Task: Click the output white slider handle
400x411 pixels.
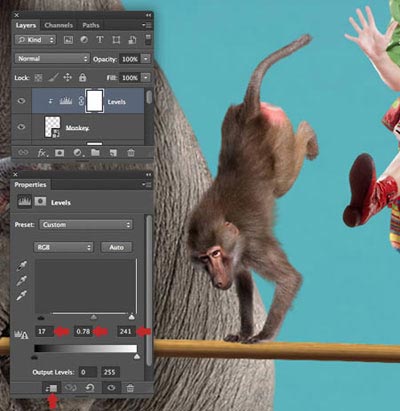Action: coord(137,357)
